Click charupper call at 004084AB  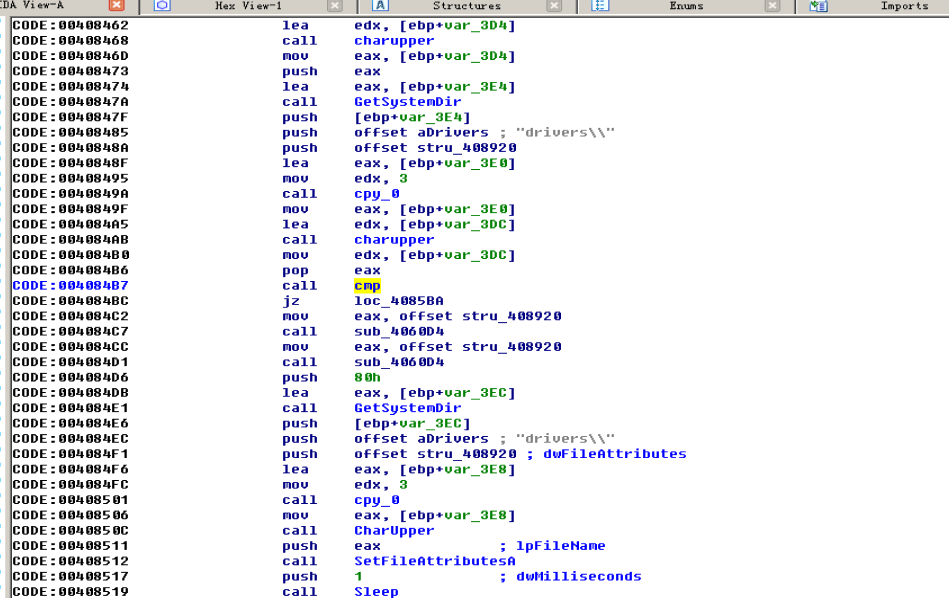click(x=394, y=240)
